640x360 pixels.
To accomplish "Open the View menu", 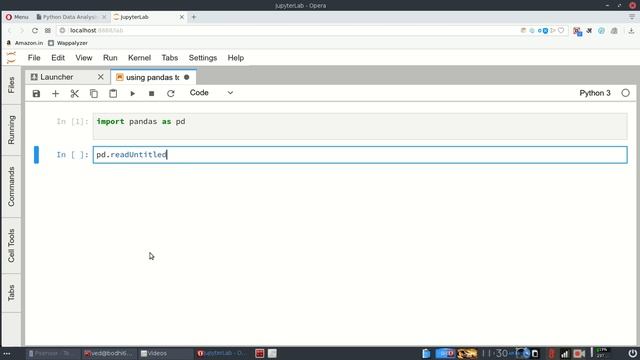I will 84,58.
